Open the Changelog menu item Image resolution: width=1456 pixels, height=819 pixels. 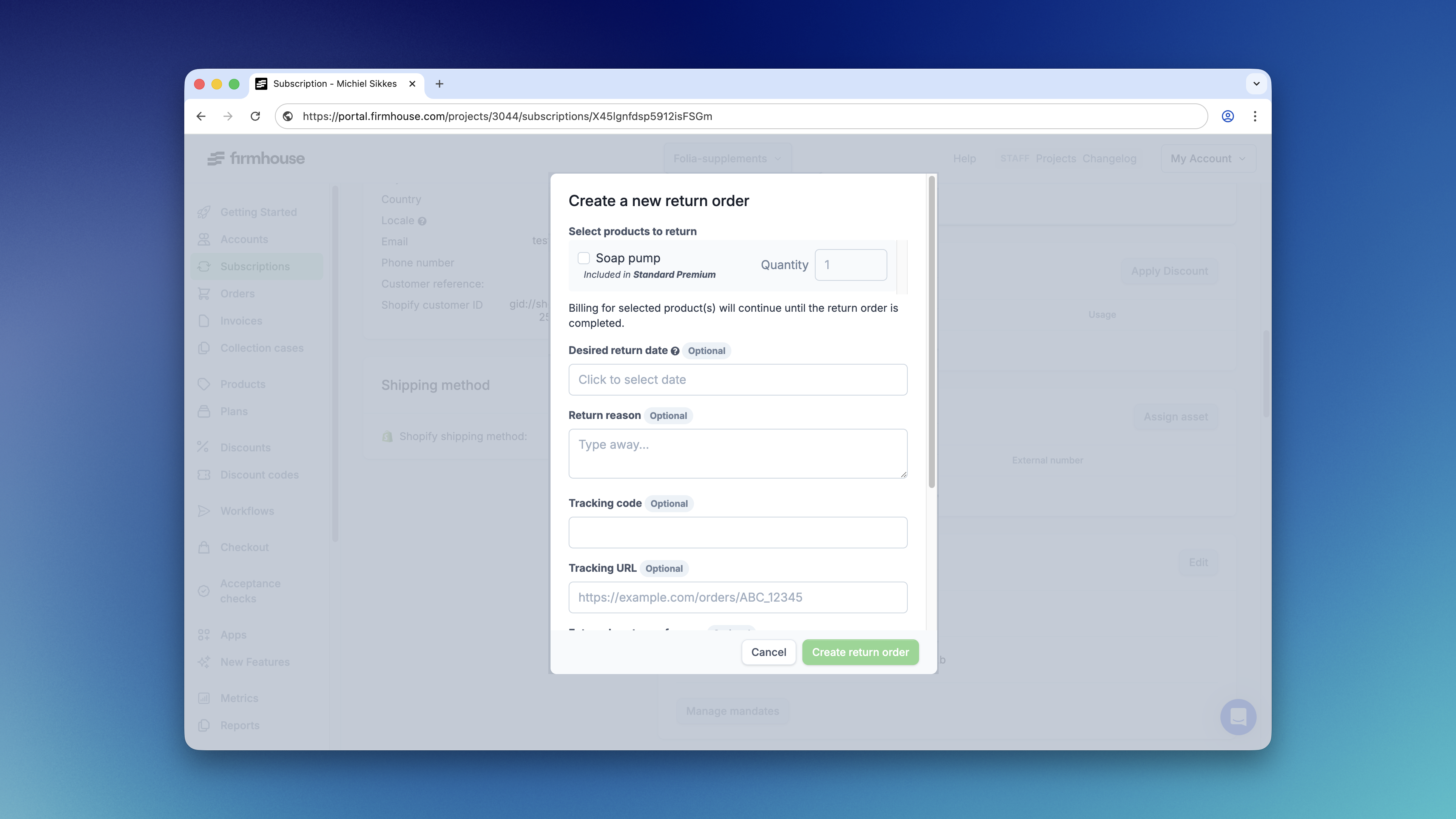pos(1109,159)
